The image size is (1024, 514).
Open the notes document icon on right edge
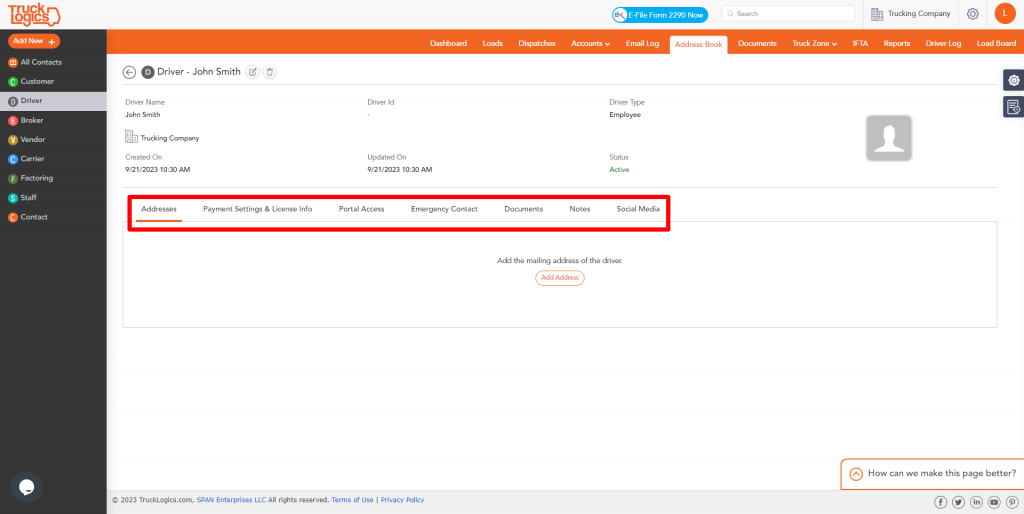click(x=1014, y=106)
